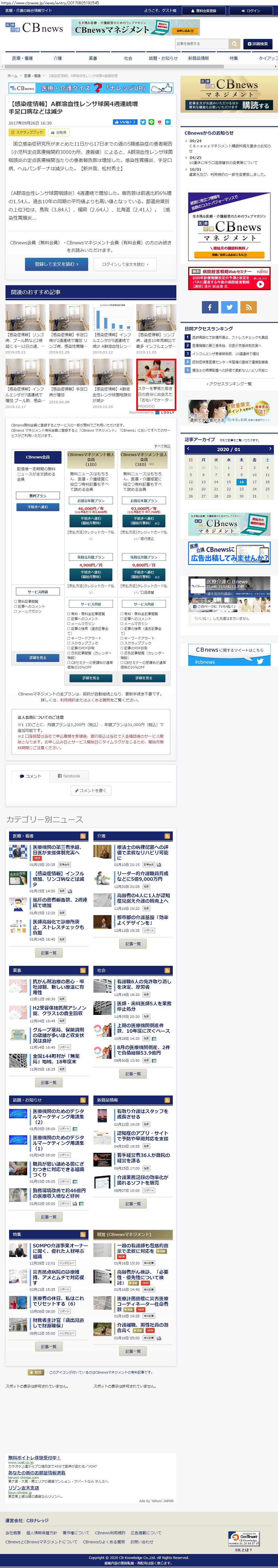Screen dimensions: 278x1568
Task: Open the Twitter icon in sidebar
Action: point(229,307)
